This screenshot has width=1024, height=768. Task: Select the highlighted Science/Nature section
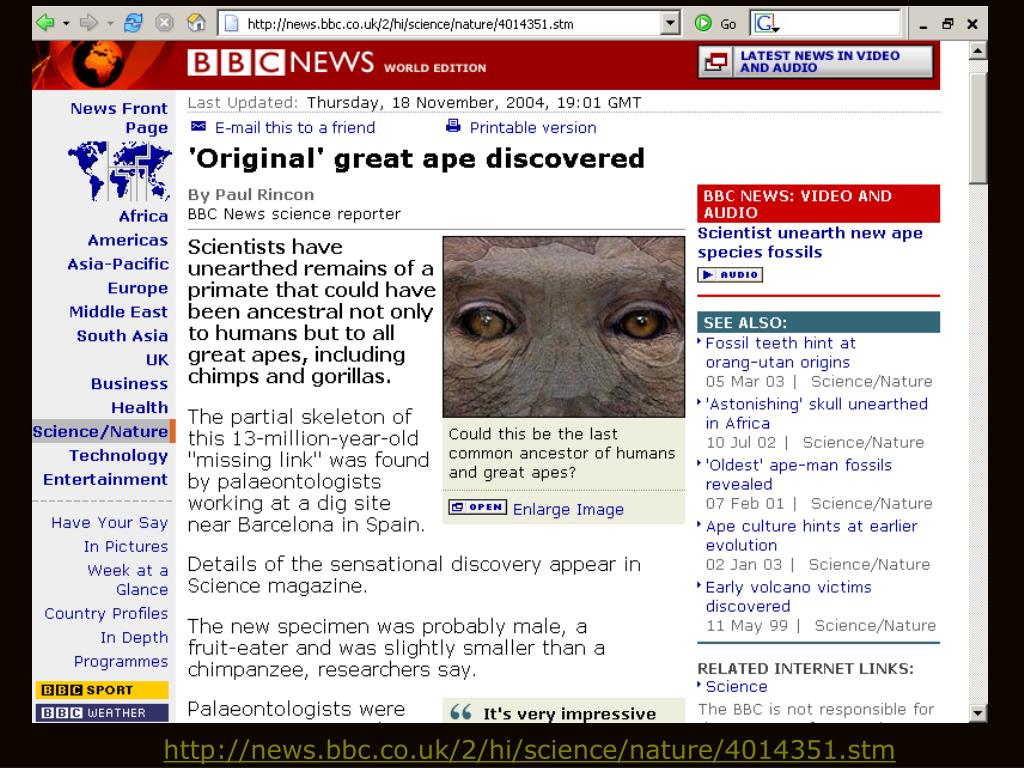(x=104, y=432)
